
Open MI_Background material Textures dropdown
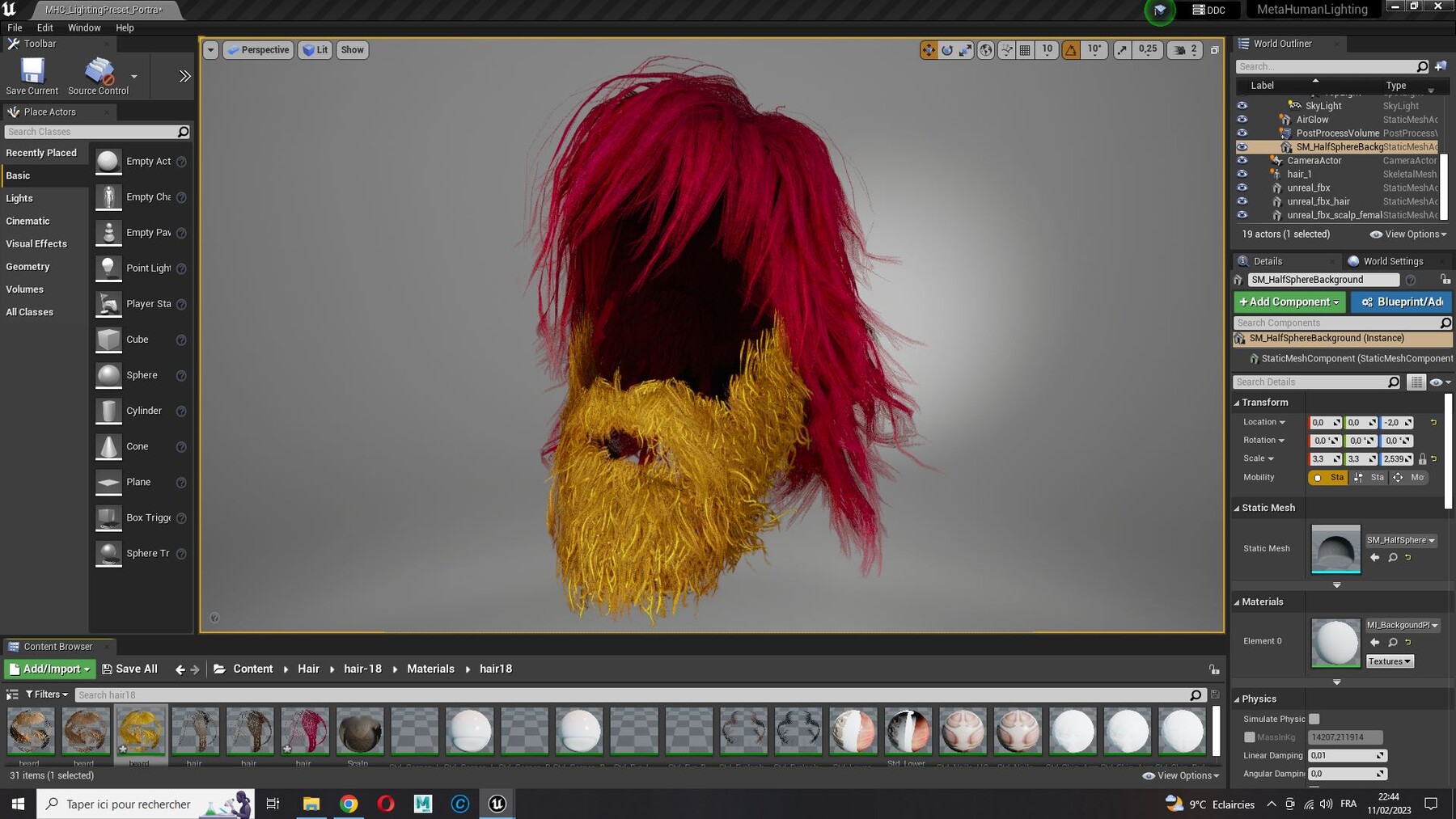point(1390,661)
